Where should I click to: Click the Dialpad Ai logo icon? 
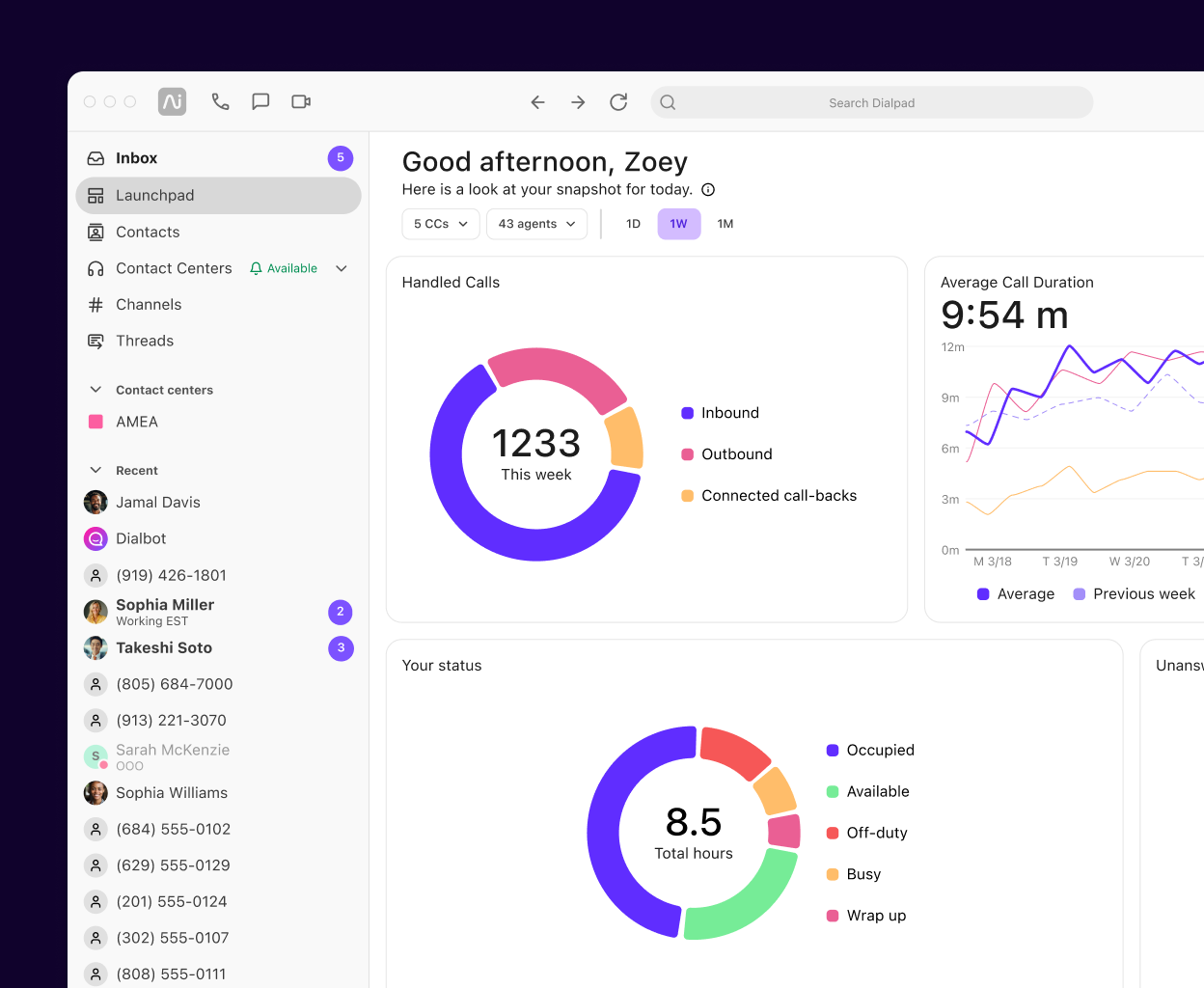(x=172, y=101)
